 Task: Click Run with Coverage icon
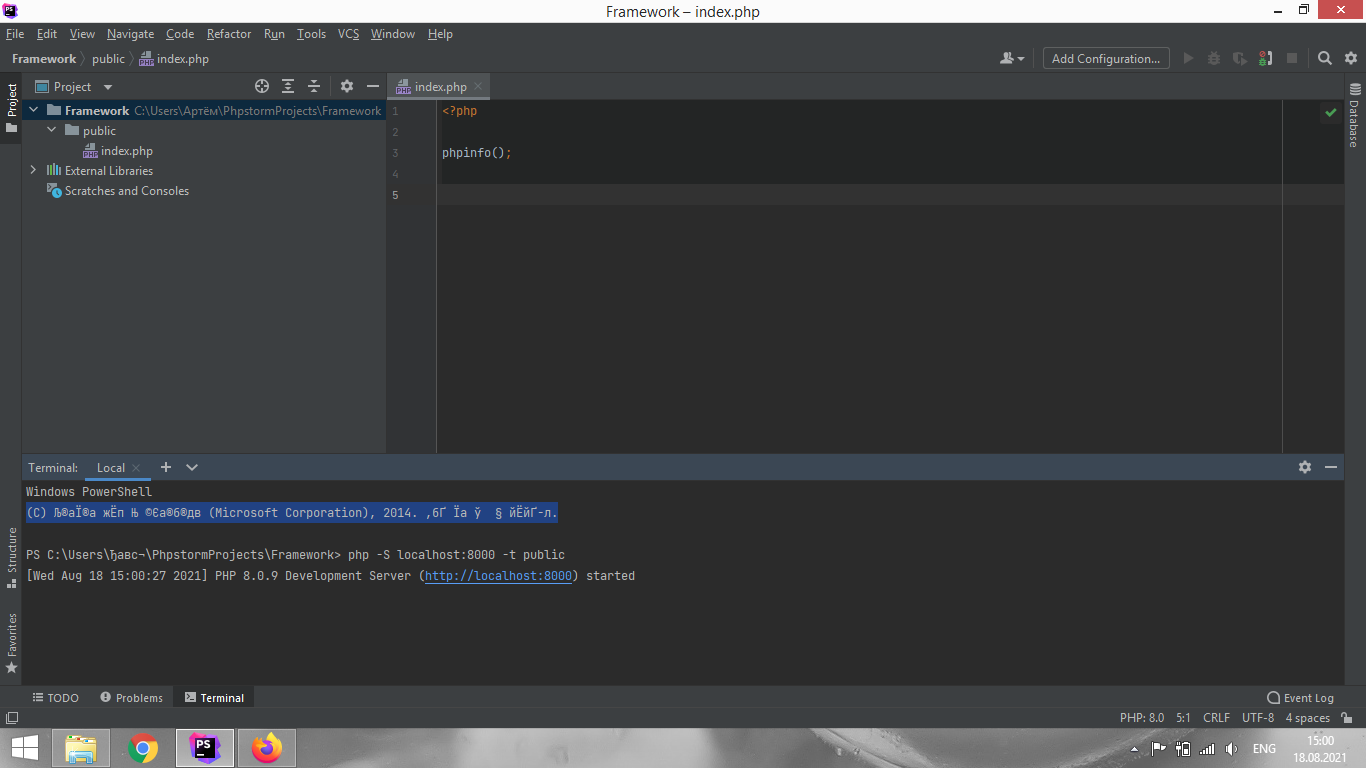(x=1240, y=59)
